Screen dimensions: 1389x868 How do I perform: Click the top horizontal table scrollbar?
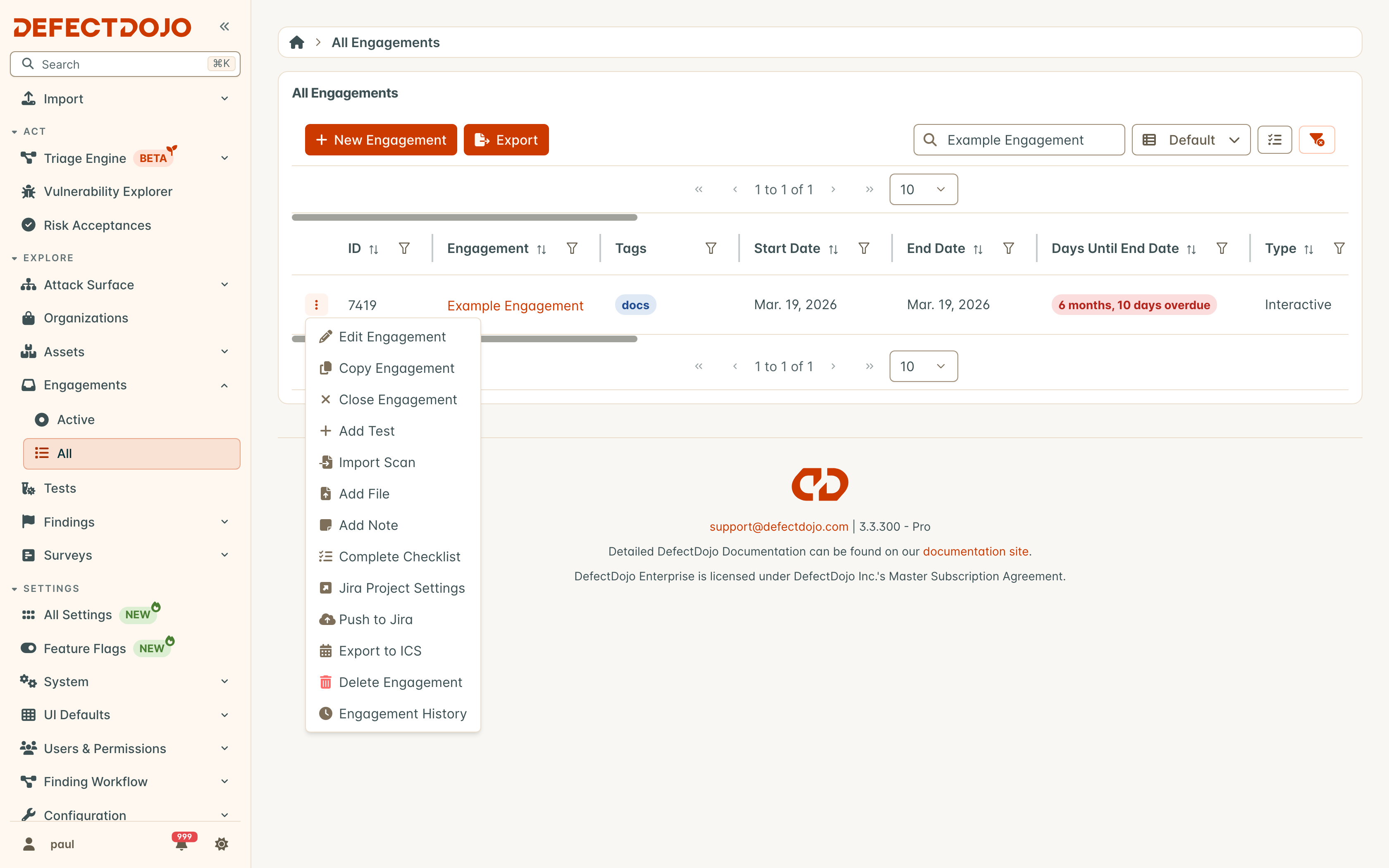pyautogui.click(x=464, y=217)
